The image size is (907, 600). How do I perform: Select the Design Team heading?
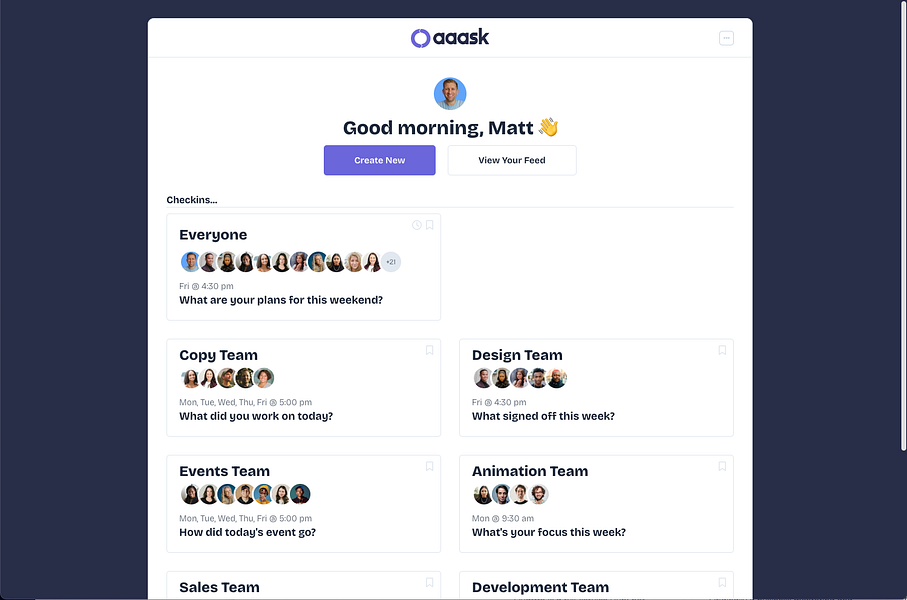click(x=517, y=355)
